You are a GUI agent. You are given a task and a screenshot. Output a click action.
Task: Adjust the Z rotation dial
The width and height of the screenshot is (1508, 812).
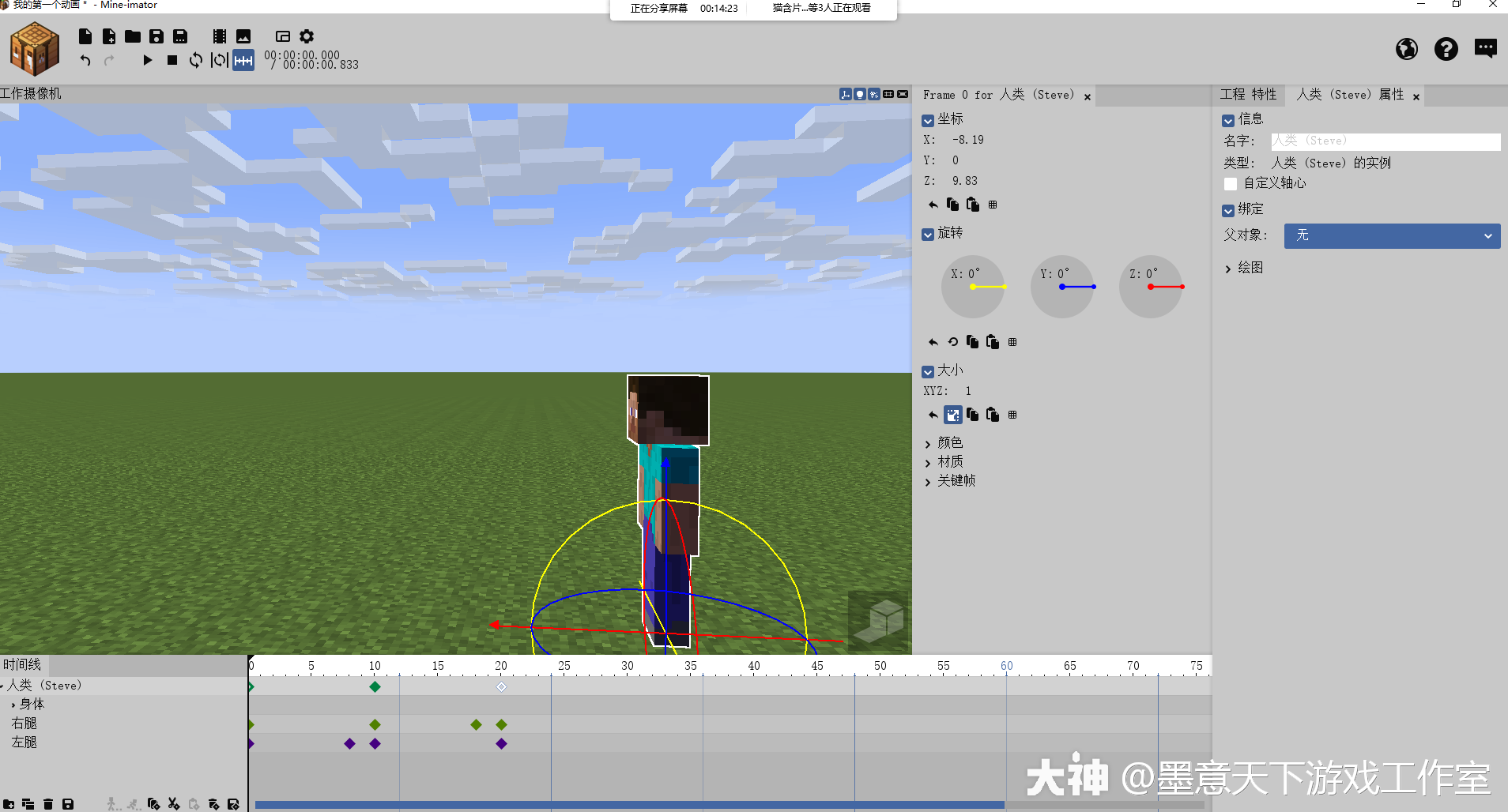[x=1151, y=287]
